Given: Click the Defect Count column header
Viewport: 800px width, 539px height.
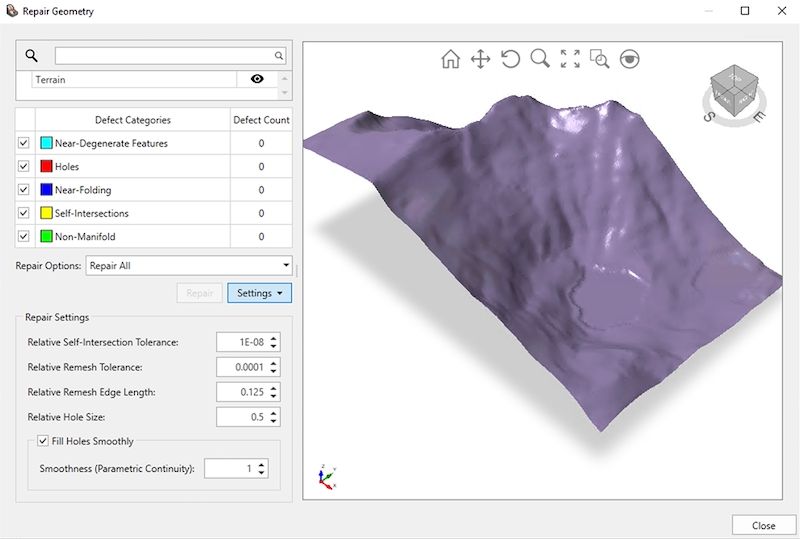Looking at the screenshot, I should point(261,120).
